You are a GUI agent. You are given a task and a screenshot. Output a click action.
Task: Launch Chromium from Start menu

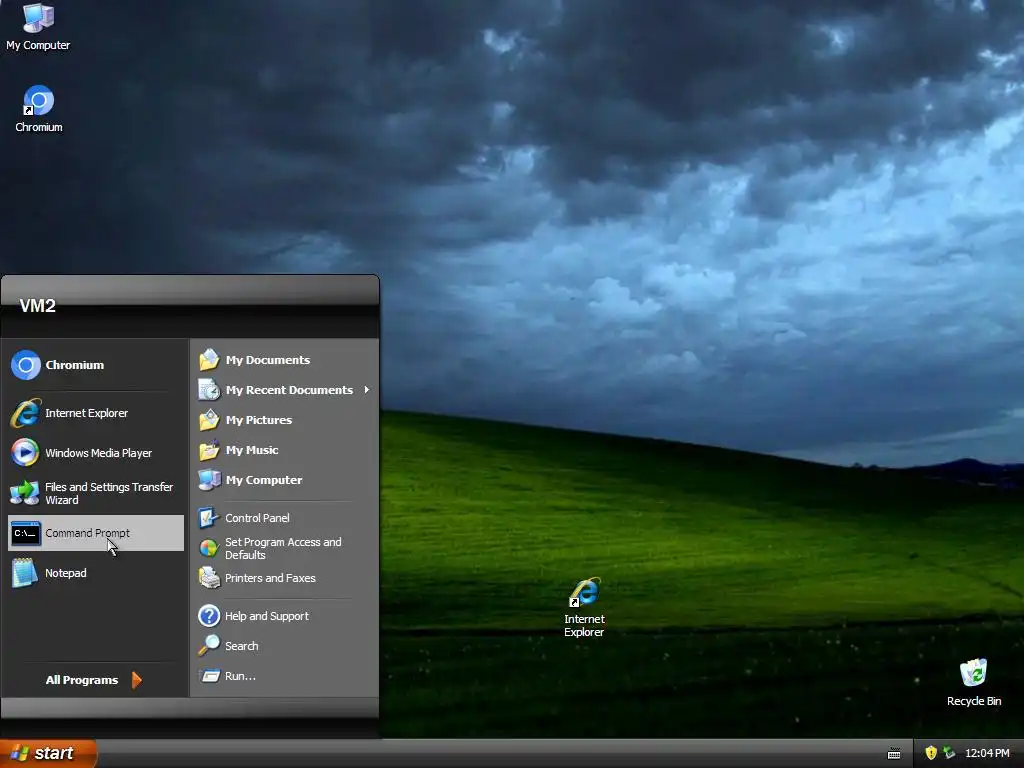(x=95, y=365)
